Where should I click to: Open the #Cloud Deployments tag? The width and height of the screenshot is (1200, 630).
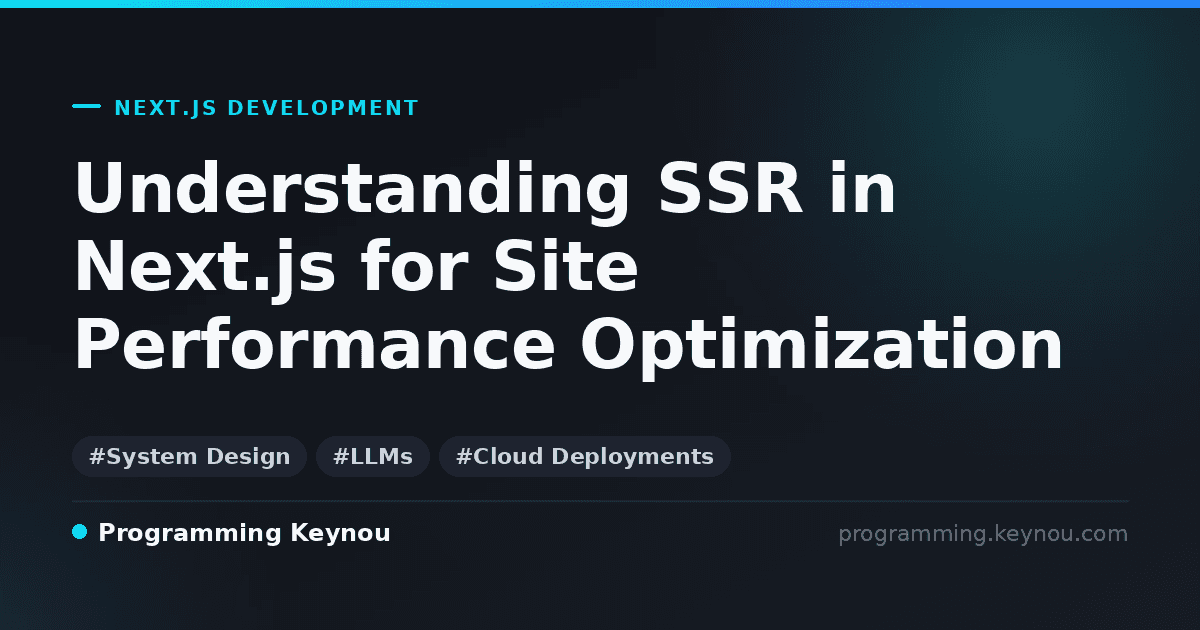click(585, 457)
